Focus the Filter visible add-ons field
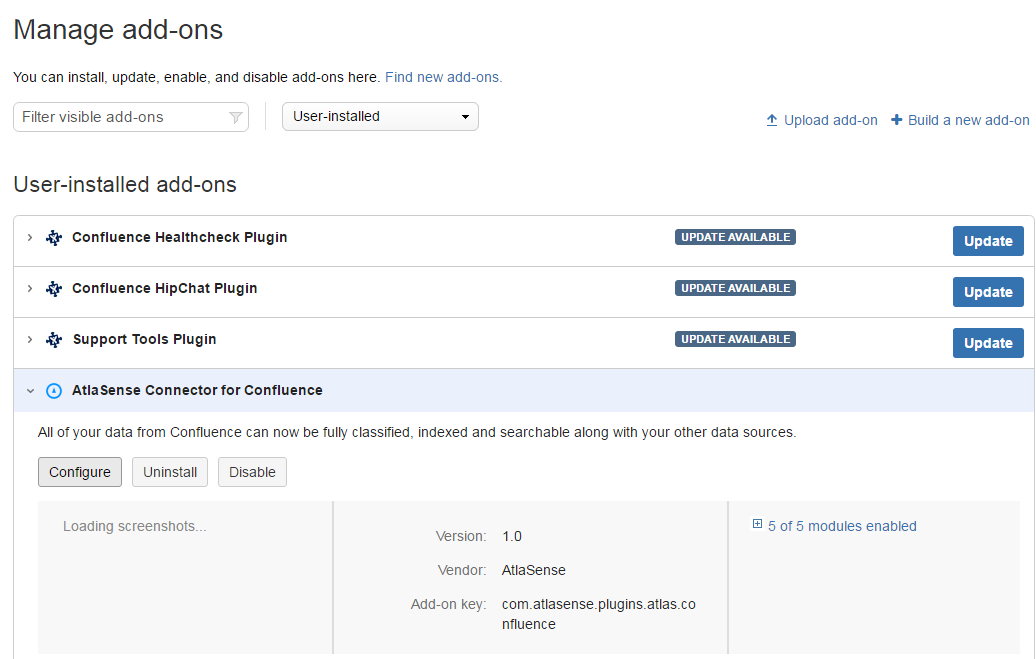The height and width of the screenshot is (659, 1036). coord(120,117)
